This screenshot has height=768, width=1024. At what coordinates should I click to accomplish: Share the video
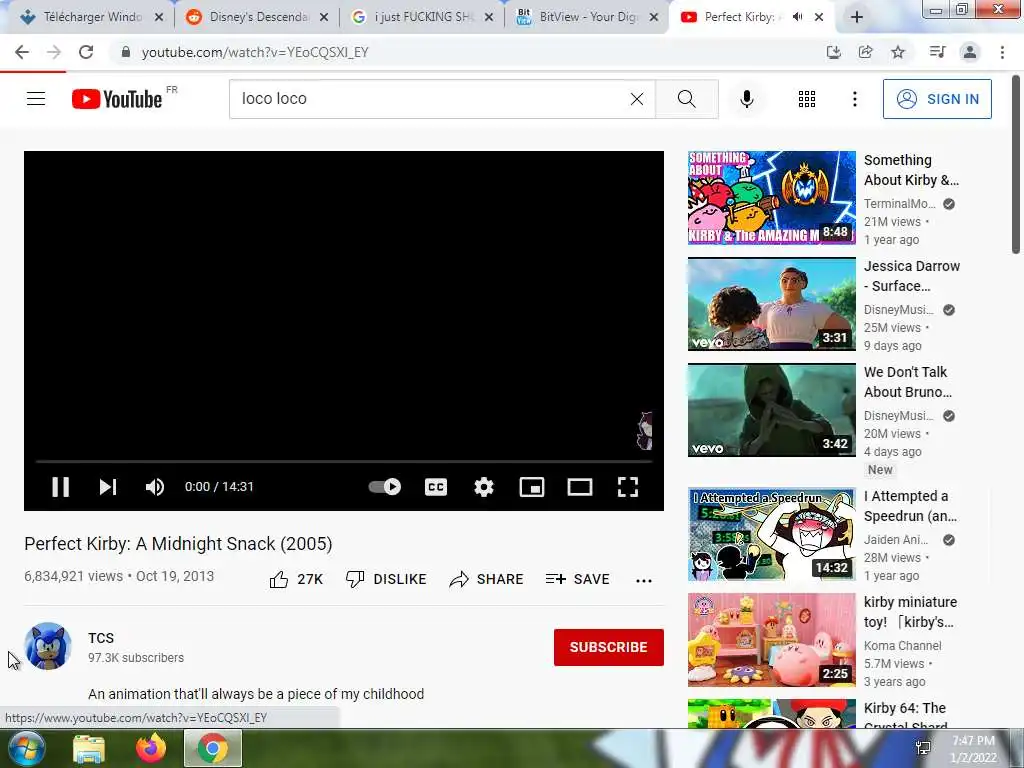(487, 579)
